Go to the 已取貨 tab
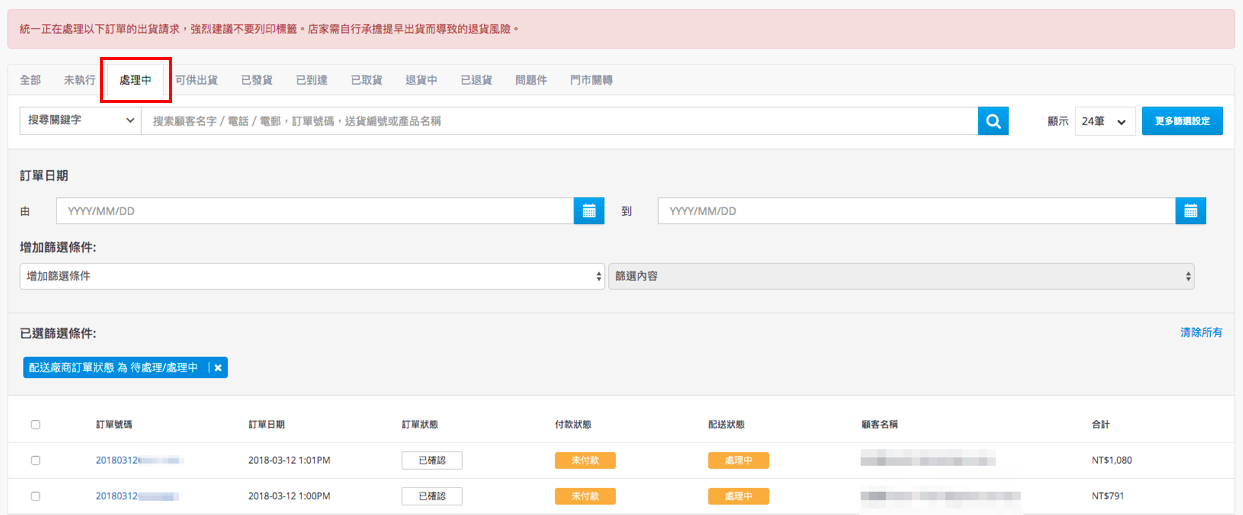This screenshot has width=1243, height=515. click(x=367, y=80)
